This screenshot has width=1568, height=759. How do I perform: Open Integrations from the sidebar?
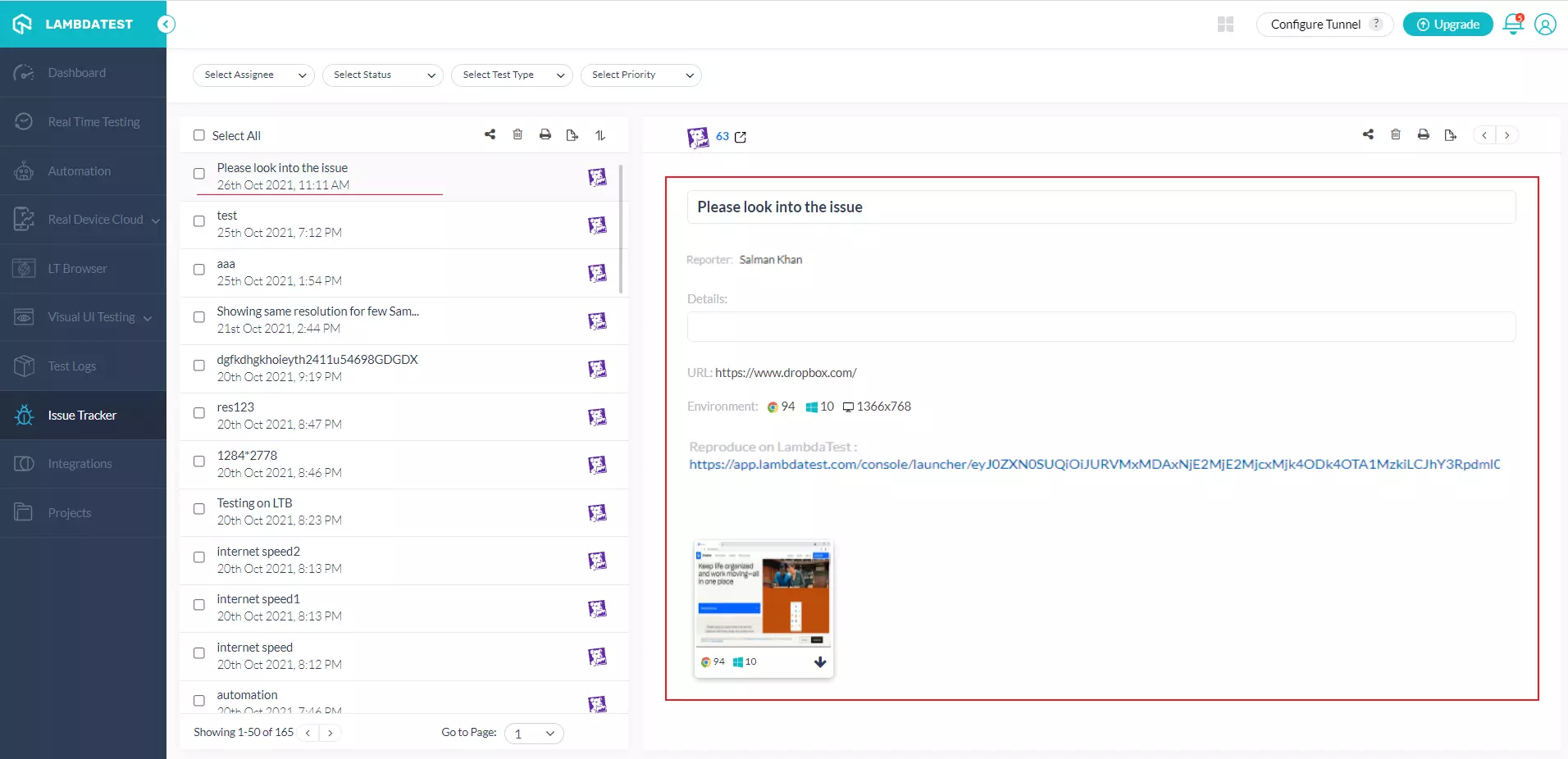coord(80,464)
